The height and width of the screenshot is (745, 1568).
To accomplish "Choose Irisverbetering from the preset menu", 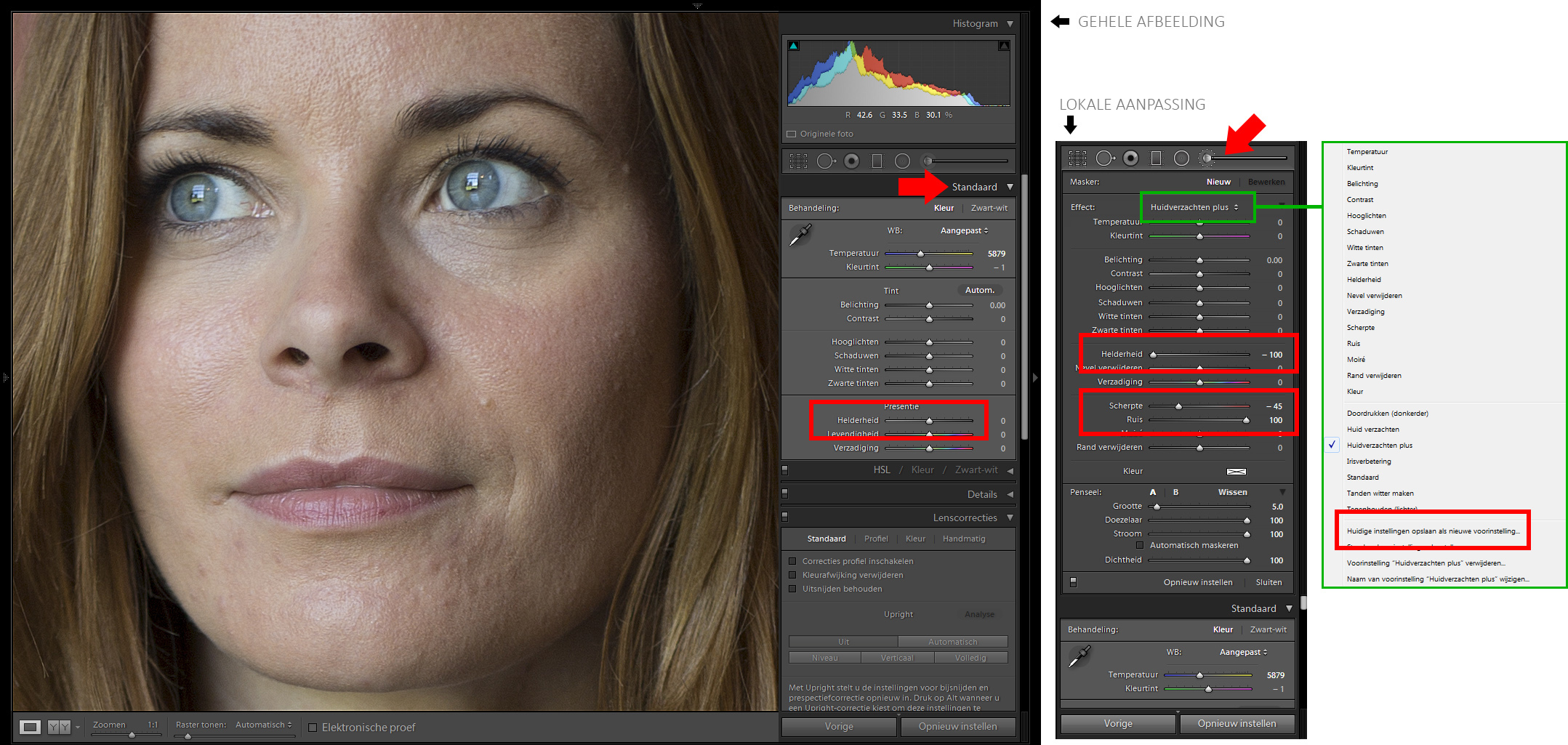I will (1369, 462).
